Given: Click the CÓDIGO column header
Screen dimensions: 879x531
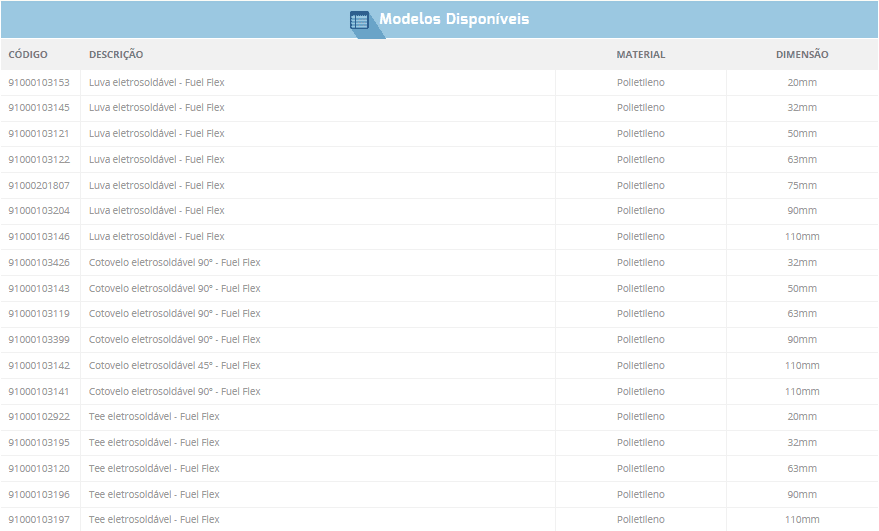Looking at the screenshot, I should pos(28,55).
